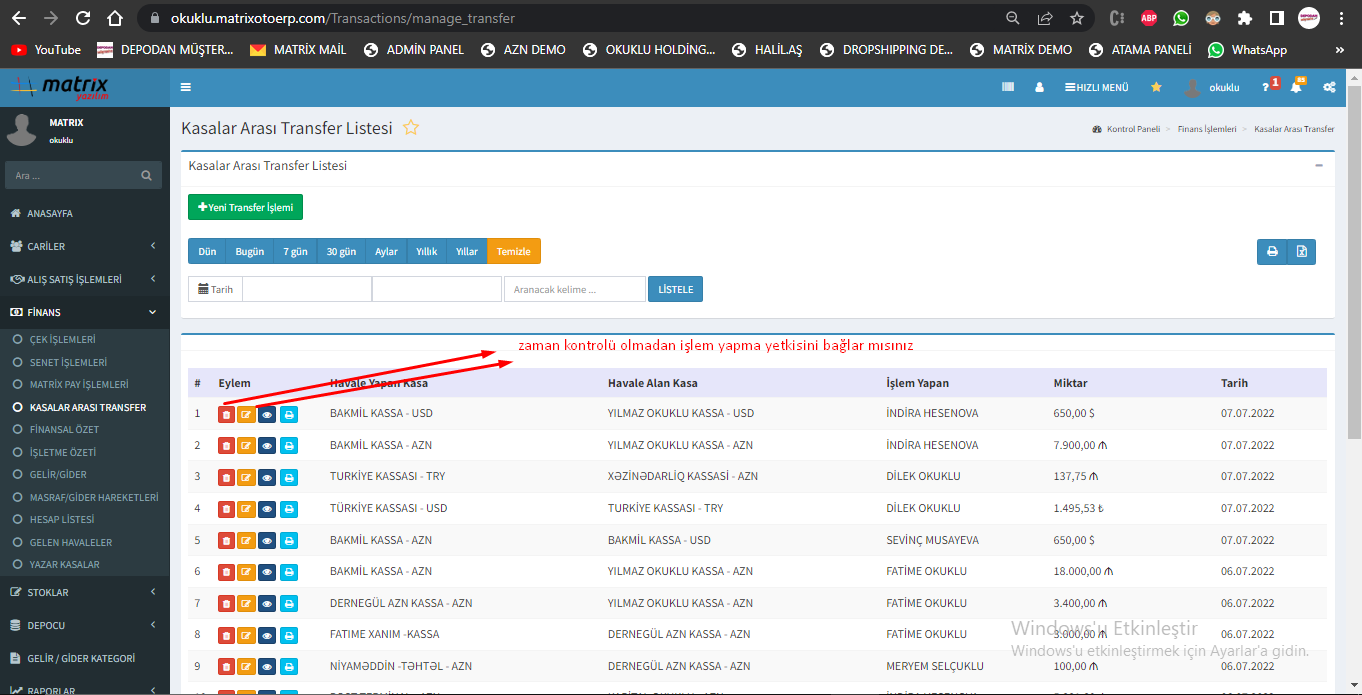View transfer row 3 details via eye icon
This screenshot has height=695, width=1362.
[x=268, y=477]
